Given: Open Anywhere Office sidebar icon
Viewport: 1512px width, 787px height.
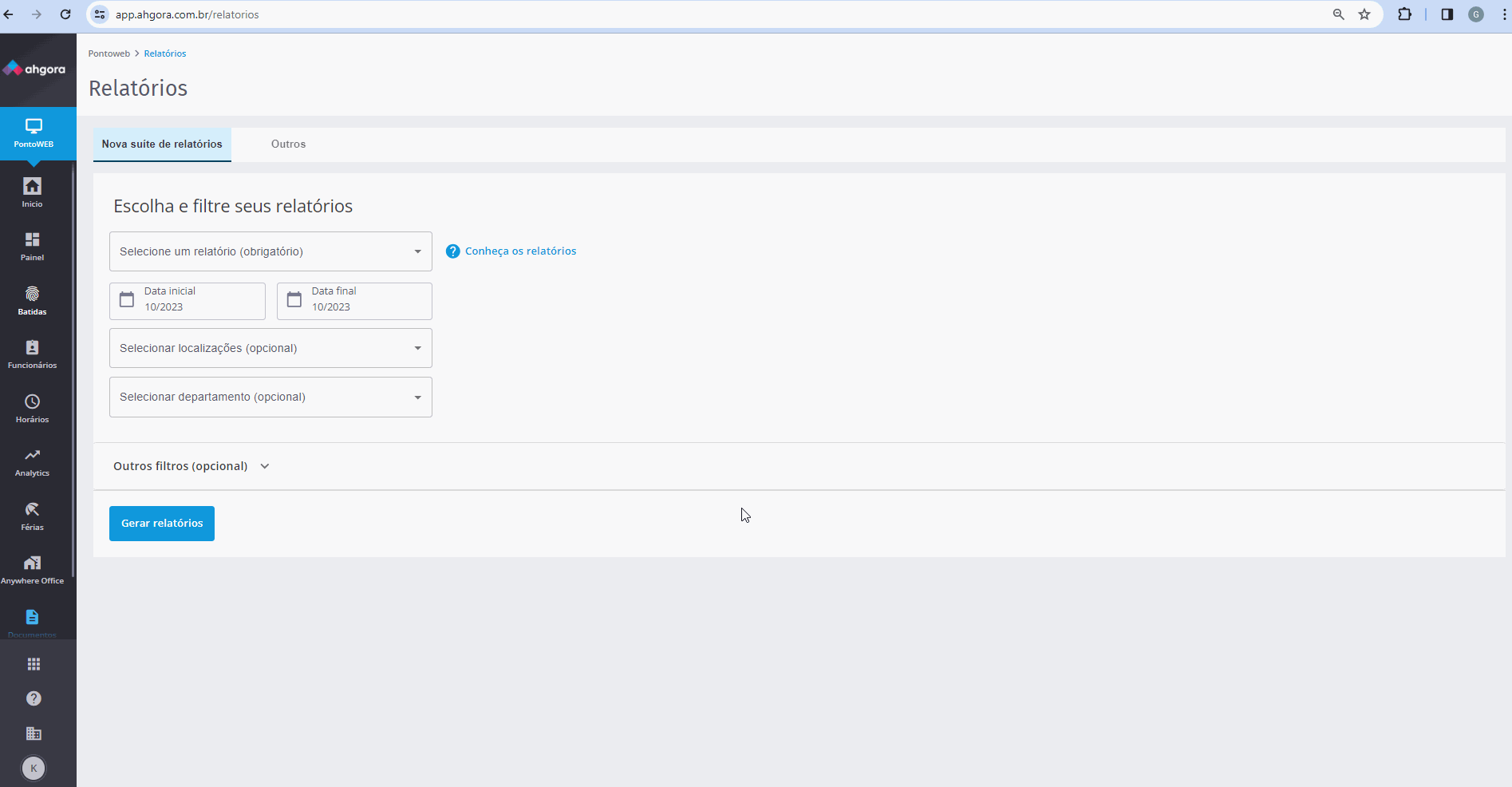Looking at the screenshot, I should pos(32,569).
